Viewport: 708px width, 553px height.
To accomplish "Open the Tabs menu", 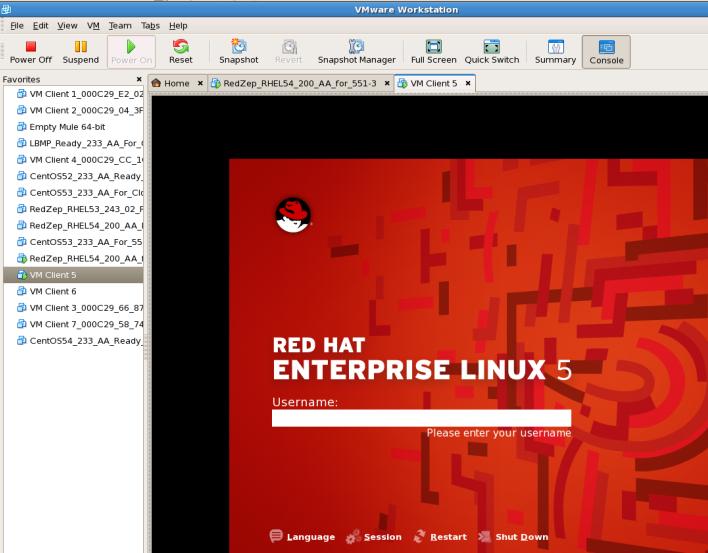I will click(150, 26).
